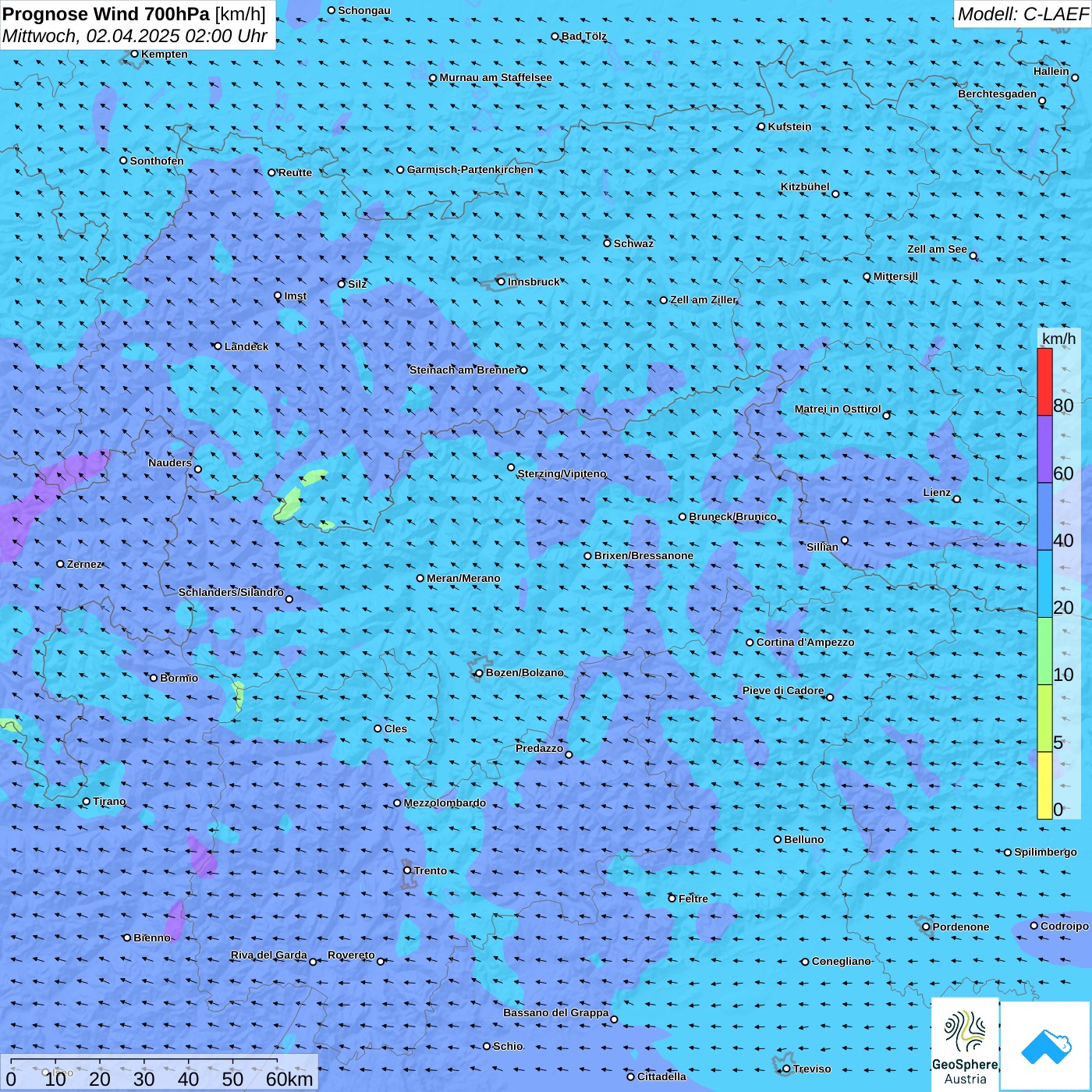Click the 'Bormio' label

coord(179,678)
